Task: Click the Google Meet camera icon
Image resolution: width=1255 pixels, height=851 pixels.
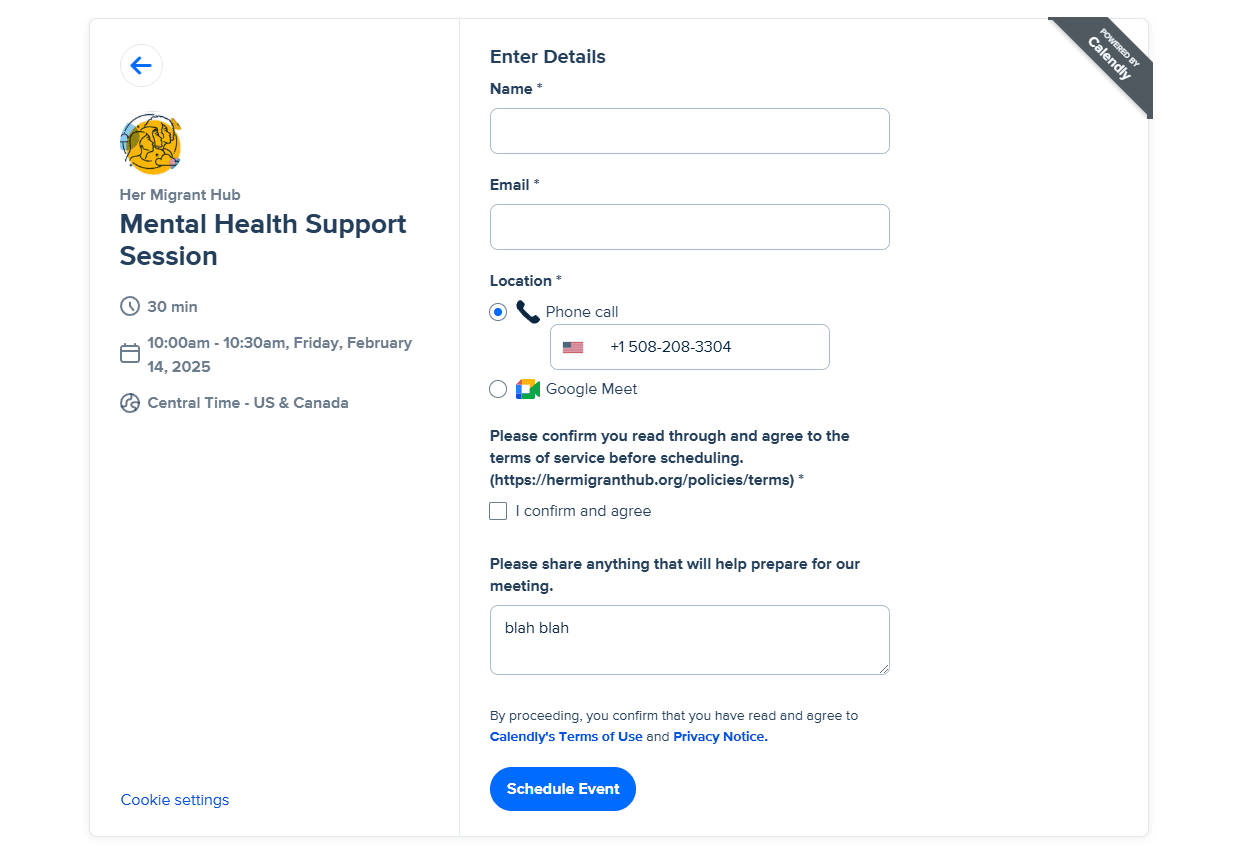Action: click(527, 389)
